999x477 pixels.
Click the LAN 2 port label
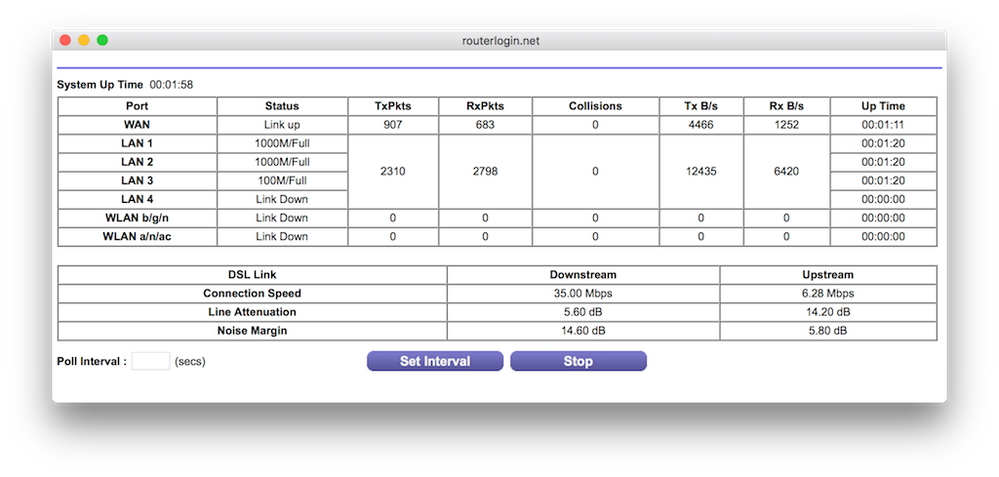(137, 162)
